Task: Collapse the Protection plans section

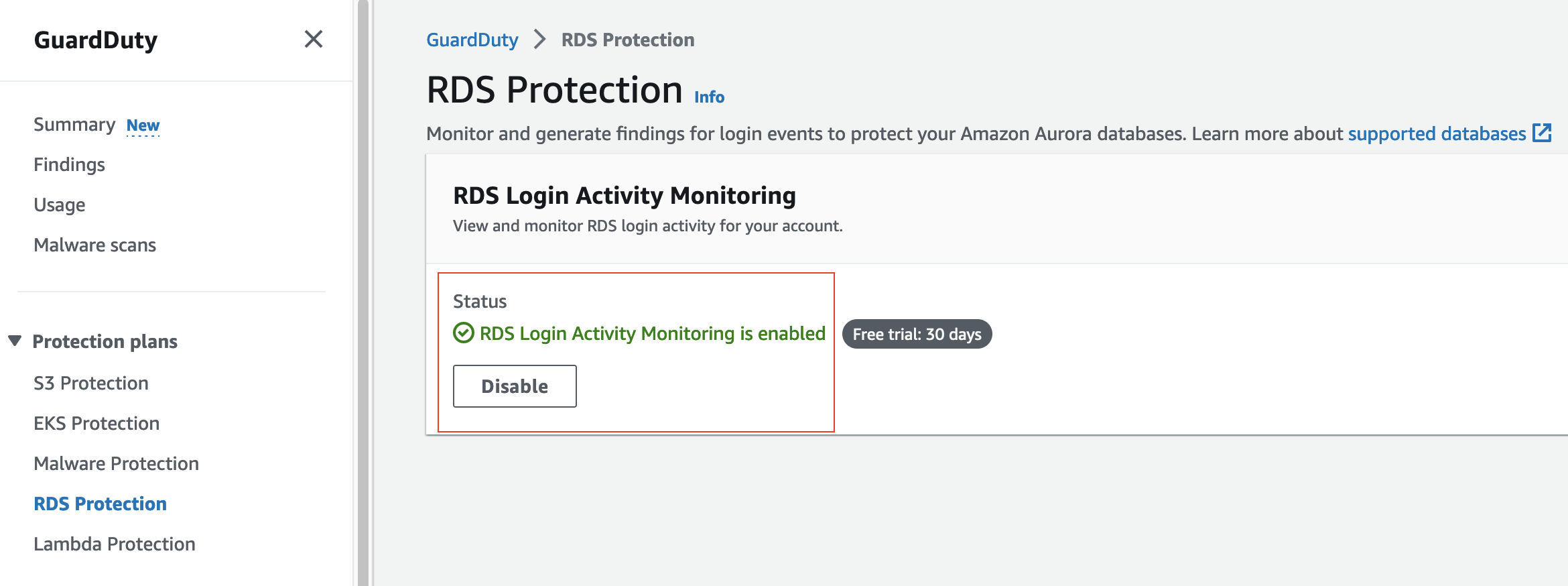Action: pyautogui.click(x=15, y=341)
